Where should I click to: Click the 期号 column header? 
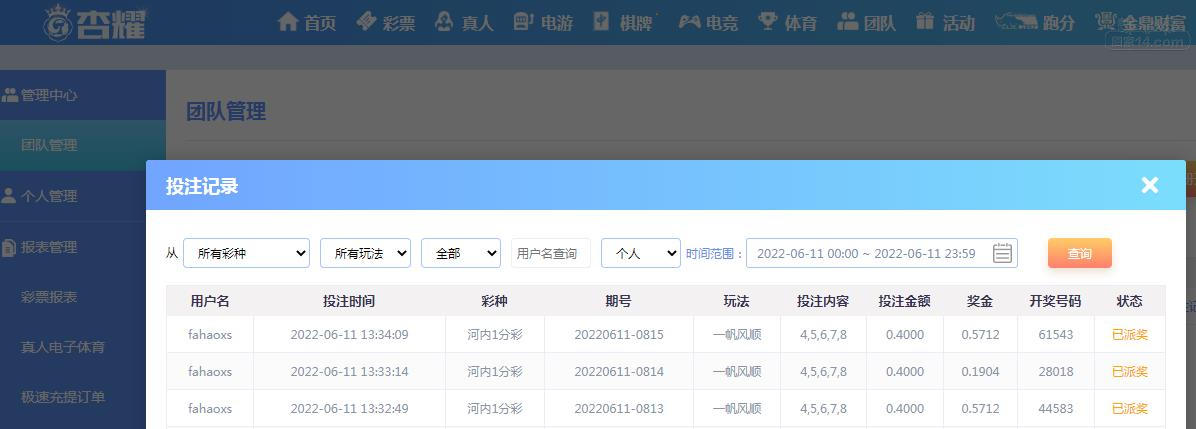[x=619, y=301]
